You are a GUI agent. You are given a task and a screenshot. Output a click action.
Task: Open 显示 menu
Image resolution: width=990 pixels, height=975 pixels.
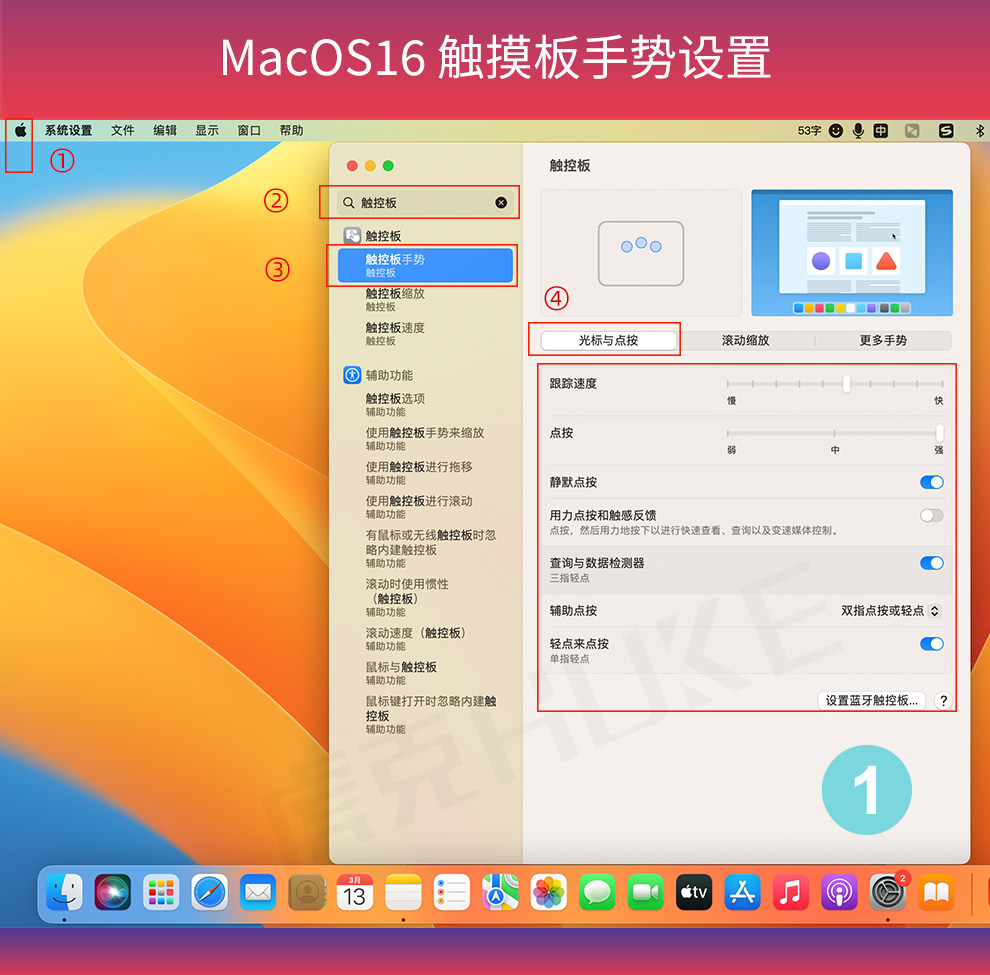pos(206,131)
